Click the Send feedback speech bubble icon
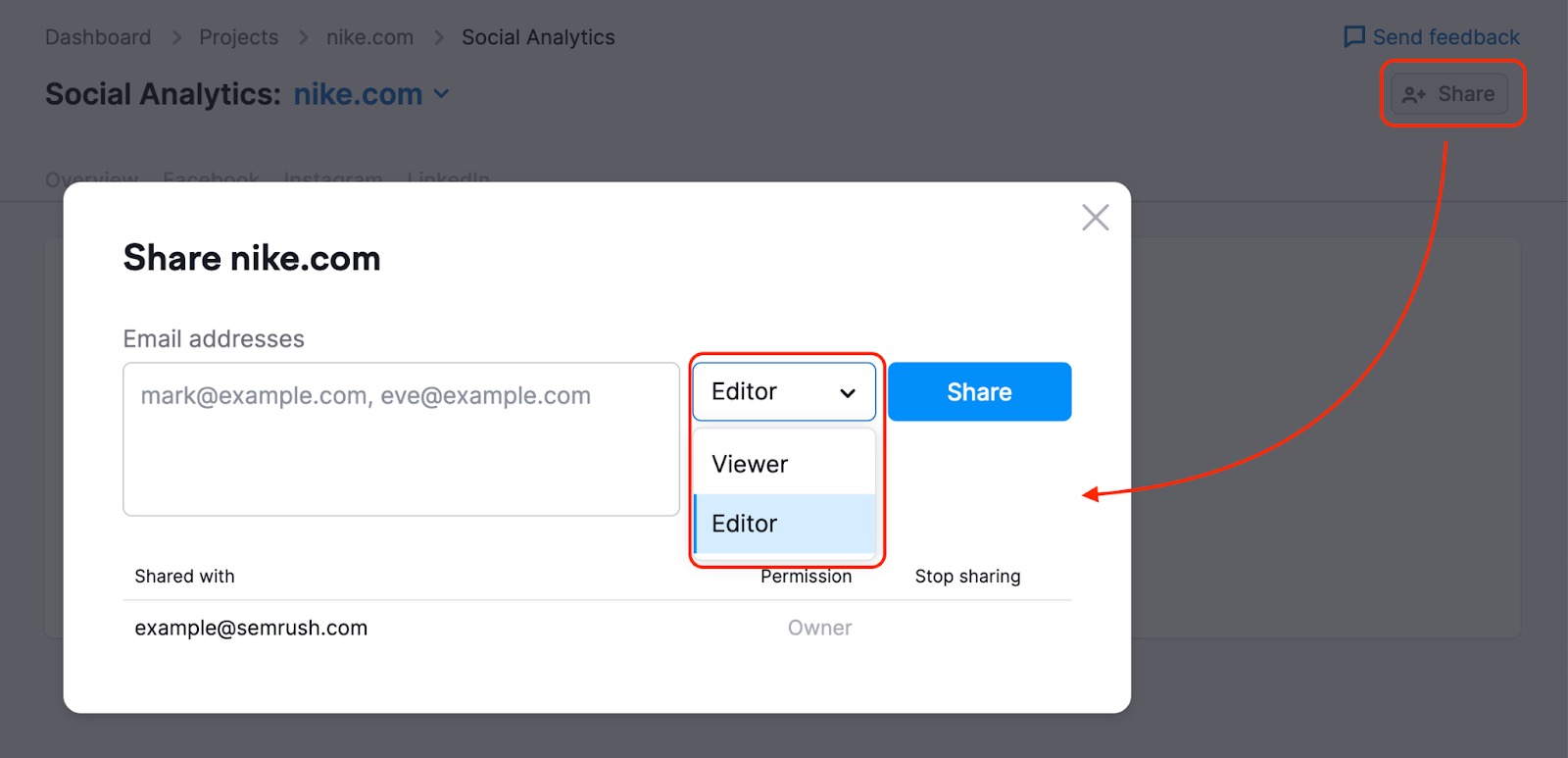The width and height of the screenshot is (1568, 758). (x=1354, y=37)
